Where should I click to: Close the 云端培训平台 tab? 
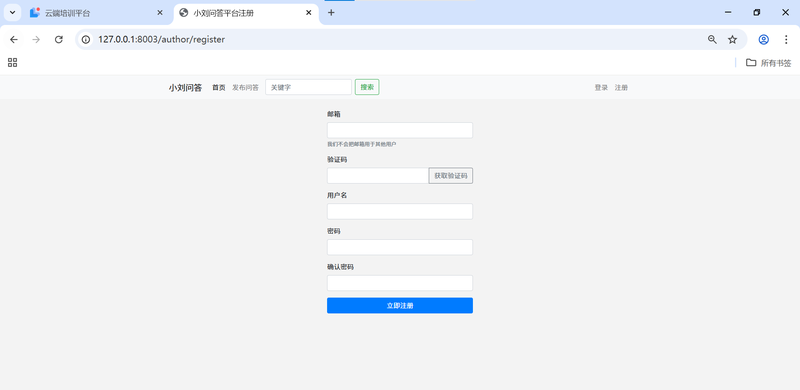click(x=160, y=13)
